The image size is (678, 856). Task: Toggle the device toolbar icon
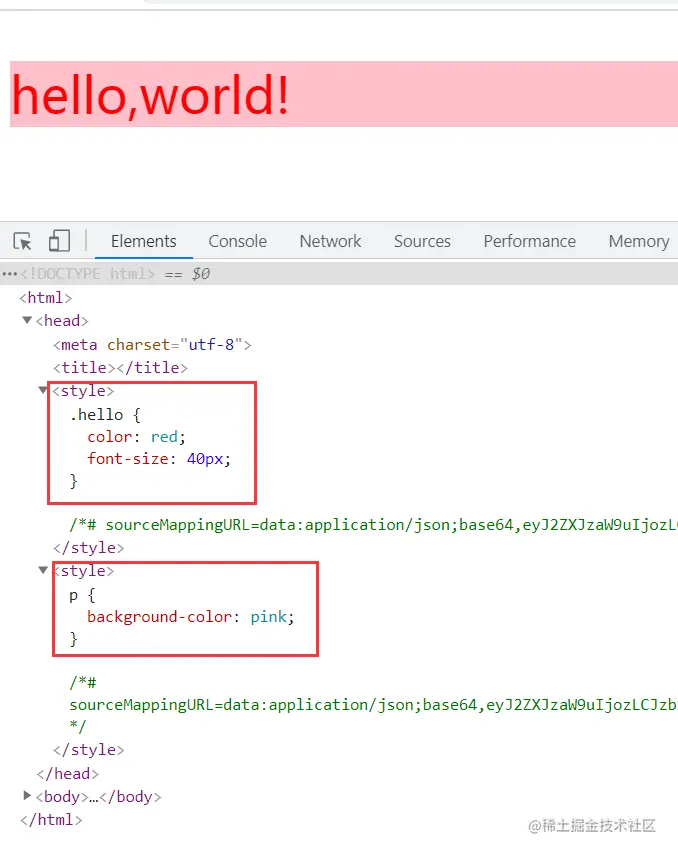[60, 241]
